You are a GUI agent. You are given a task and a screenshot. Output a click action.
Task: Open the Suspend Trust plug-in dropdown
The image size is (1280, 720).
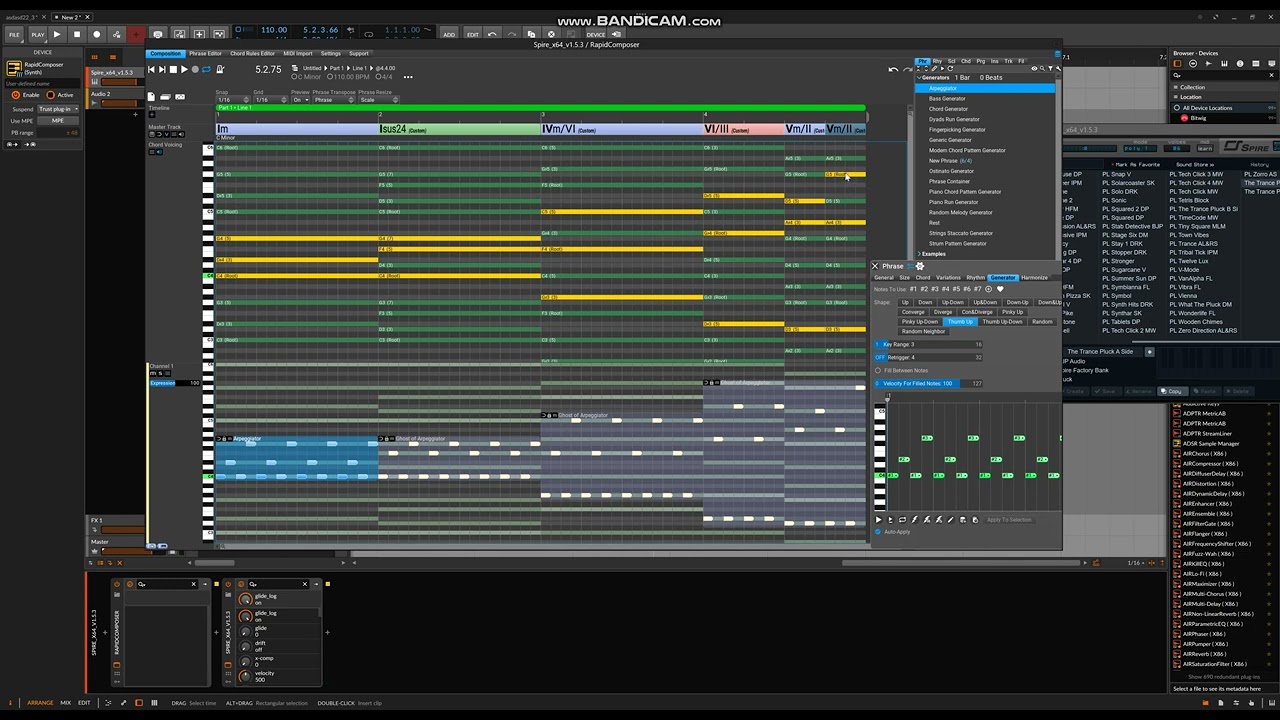pyautogui.click(x=58, y=108)
